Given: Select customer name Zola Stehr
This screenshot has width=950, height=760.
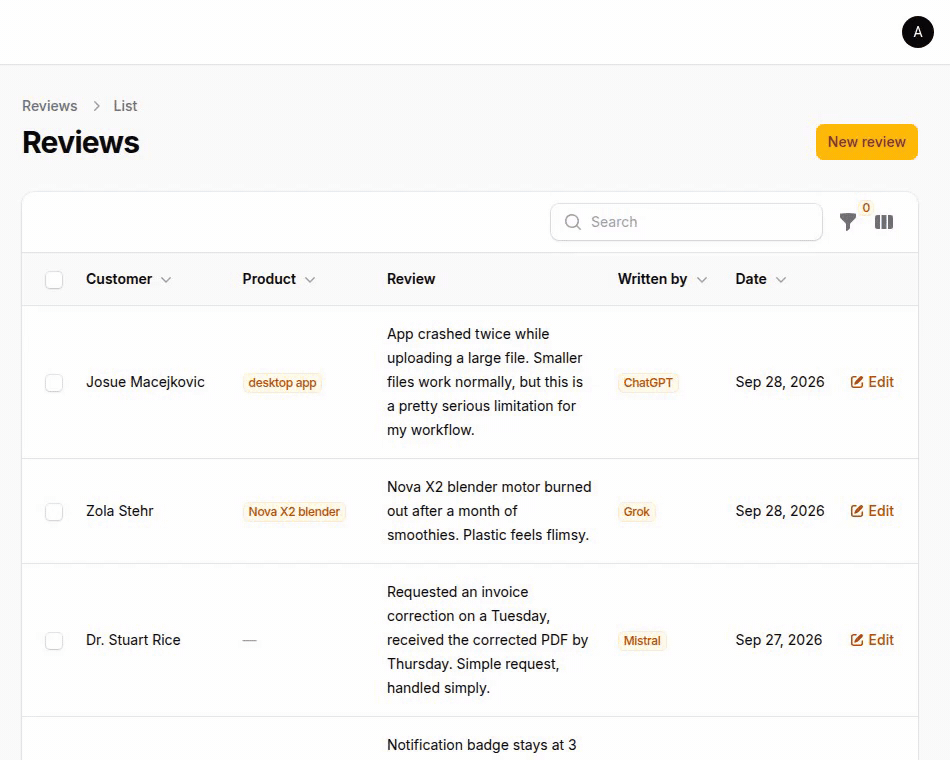Looking at the screenshot, I should coord(120,511).
